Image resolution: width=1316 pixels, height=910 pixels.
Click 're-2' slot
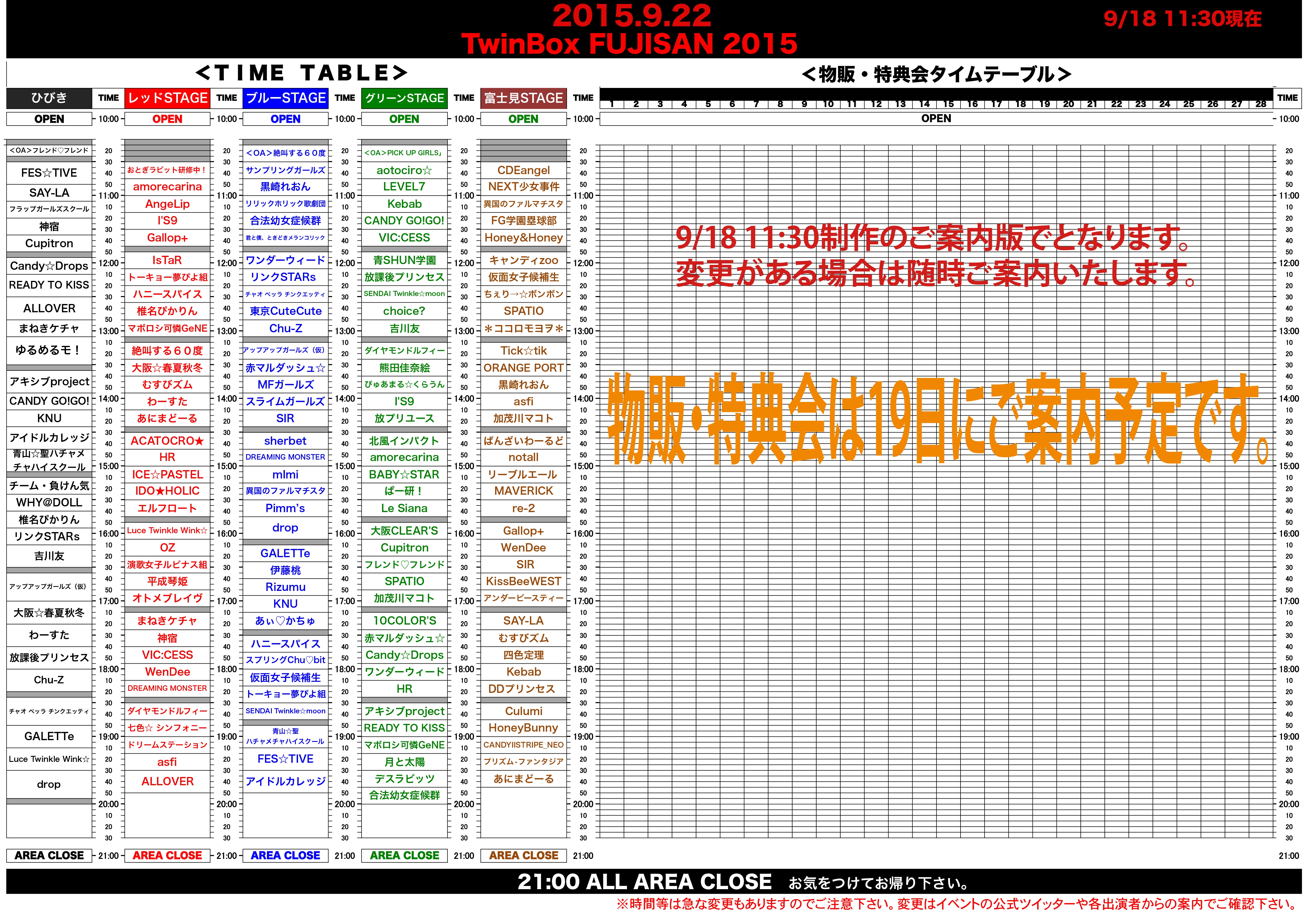pos(523,508)
